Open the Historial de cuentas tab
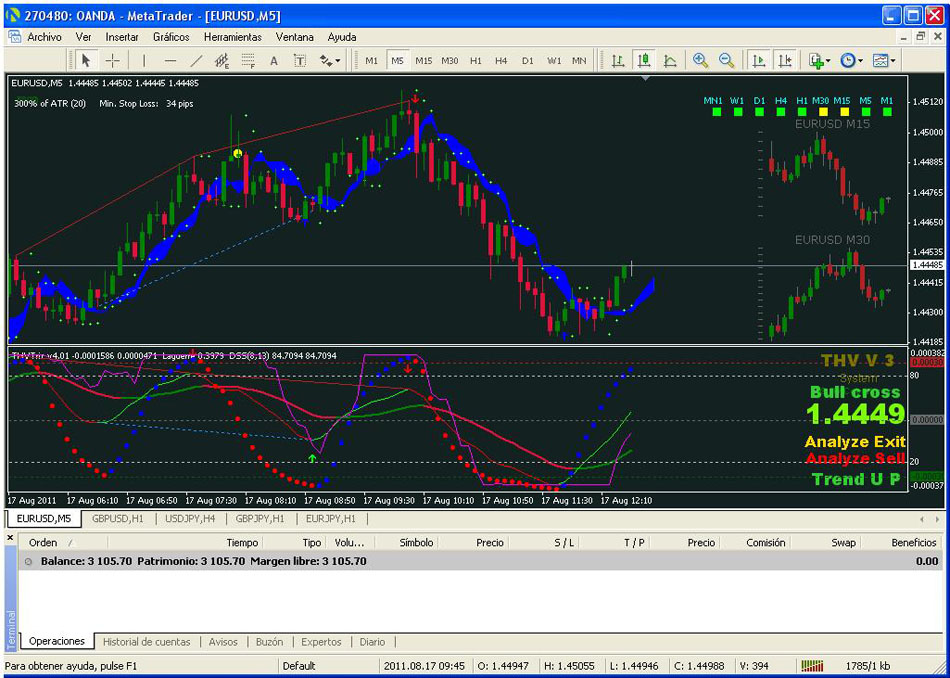 click(146, 642)
